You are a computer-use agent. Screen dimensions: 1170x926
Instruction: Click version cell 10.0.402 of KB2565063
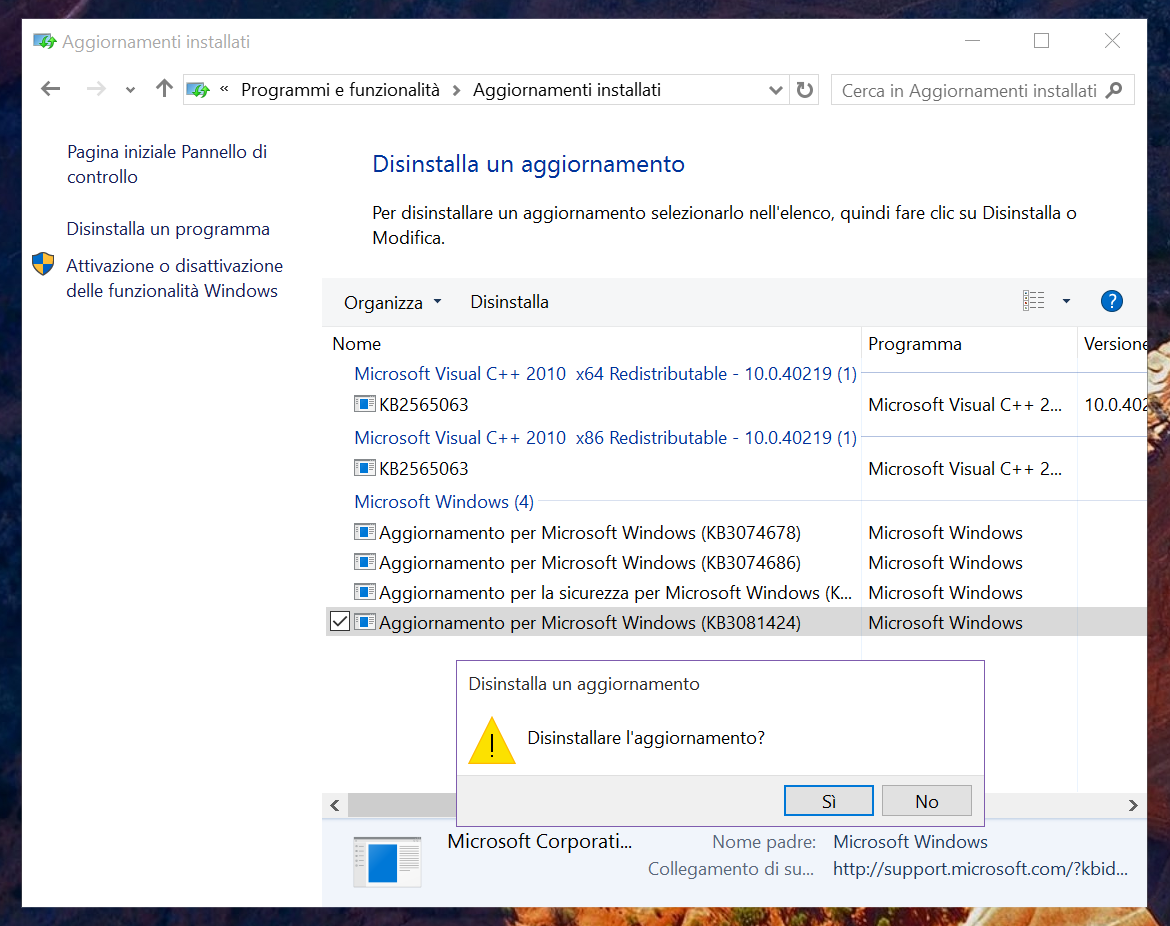(1116, 405)
